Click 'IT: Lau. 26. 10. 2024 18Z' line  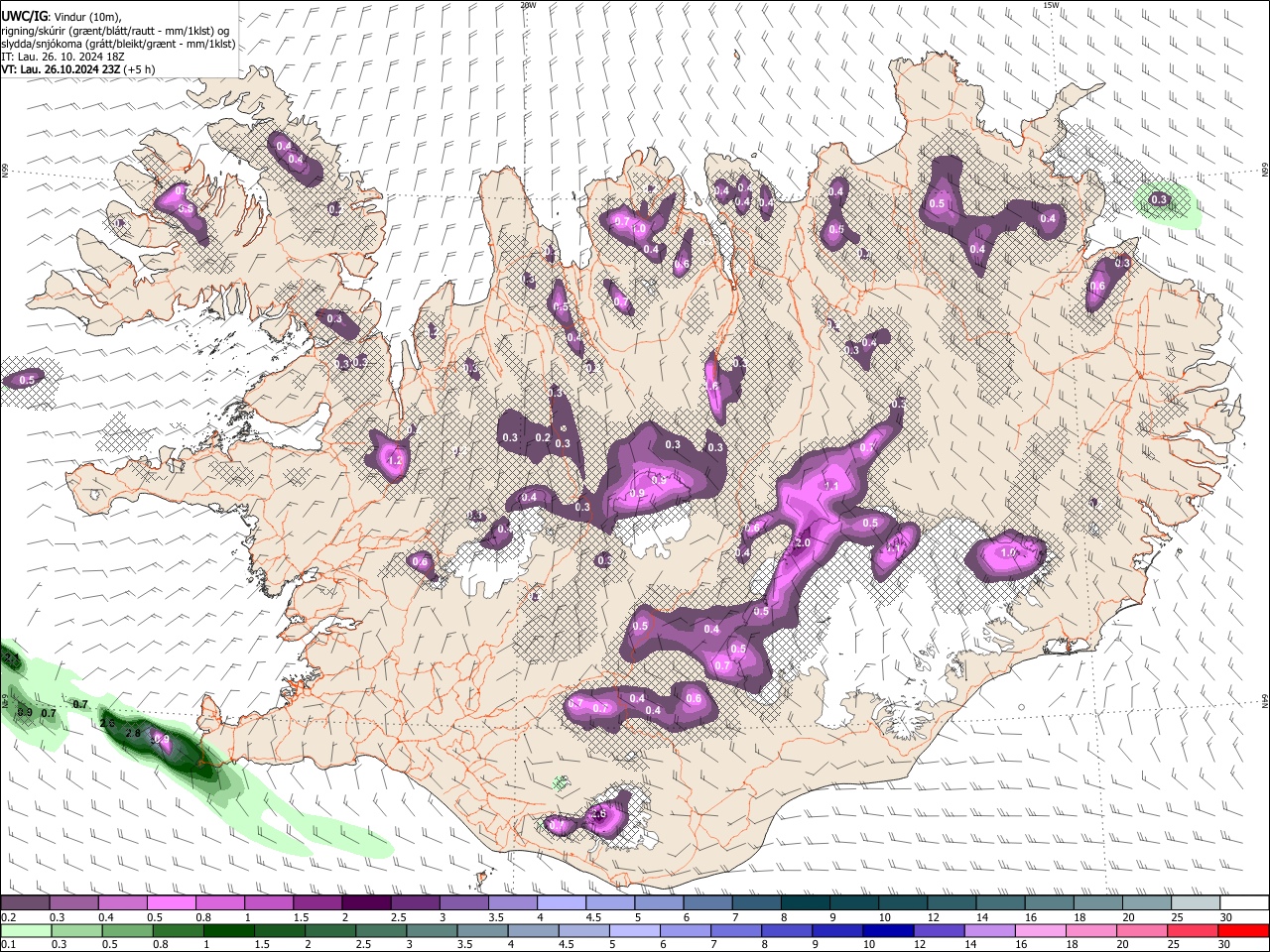63,57
